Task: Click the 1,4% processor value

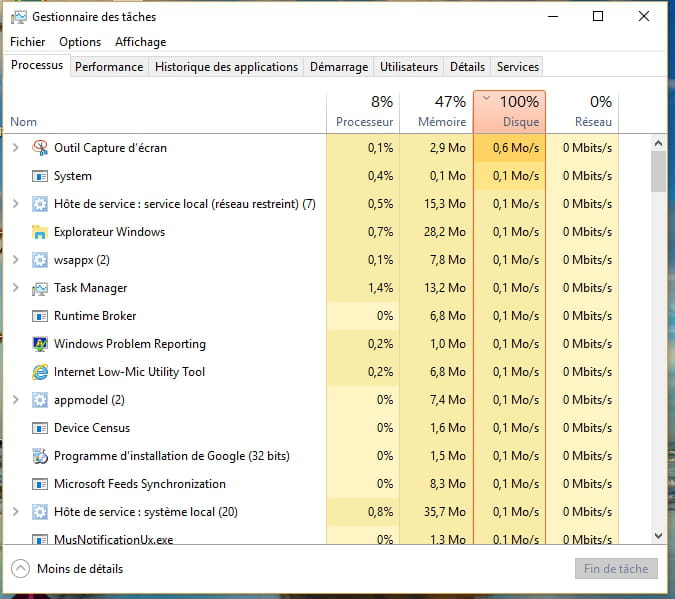Action: click(x=381, y=288)
